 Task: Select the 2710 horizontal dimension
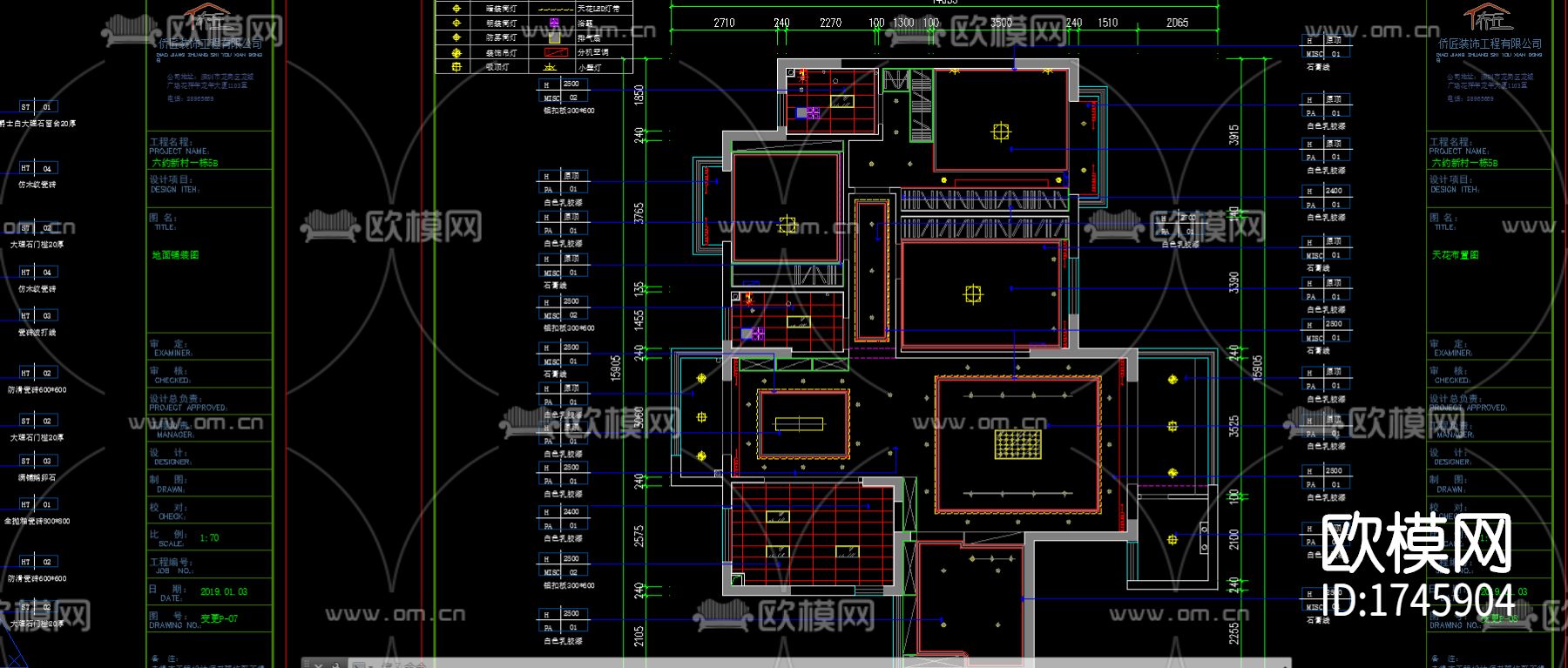tap(724, 23)
